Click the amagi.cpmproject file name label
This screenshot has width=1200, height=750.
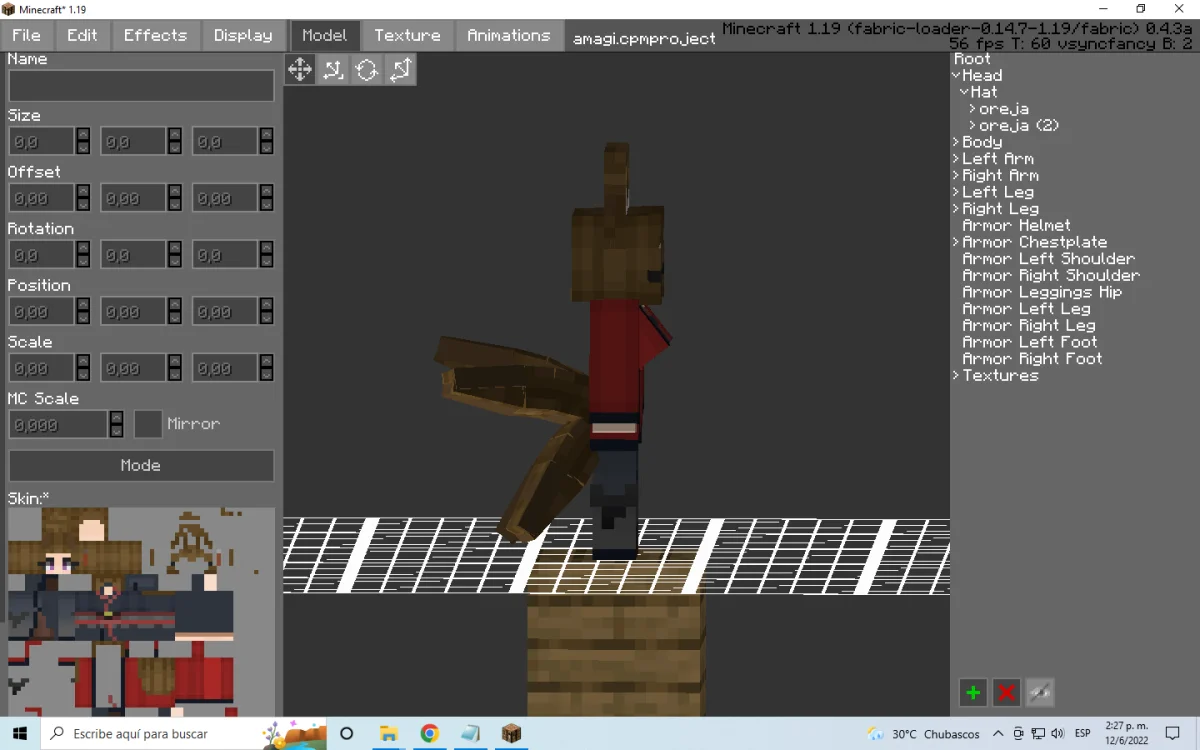coord(644,39)
